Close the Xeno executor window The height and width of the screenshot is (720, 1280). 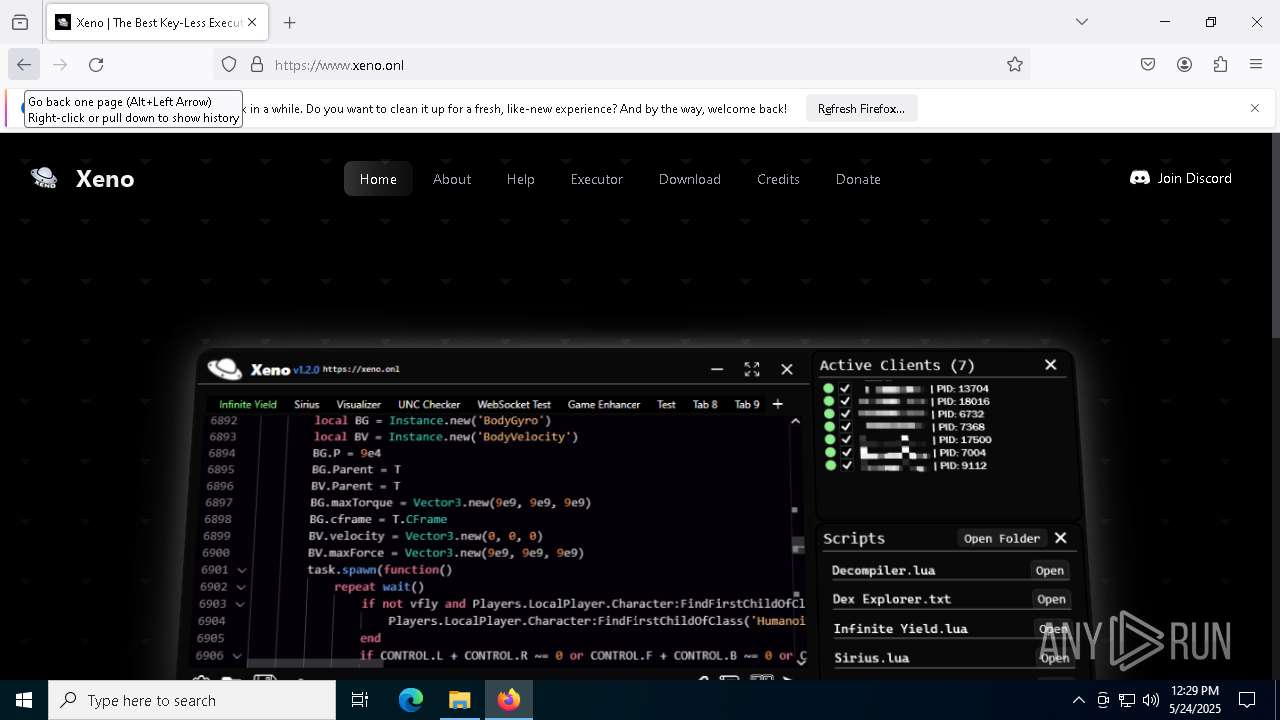coord(787,369)
